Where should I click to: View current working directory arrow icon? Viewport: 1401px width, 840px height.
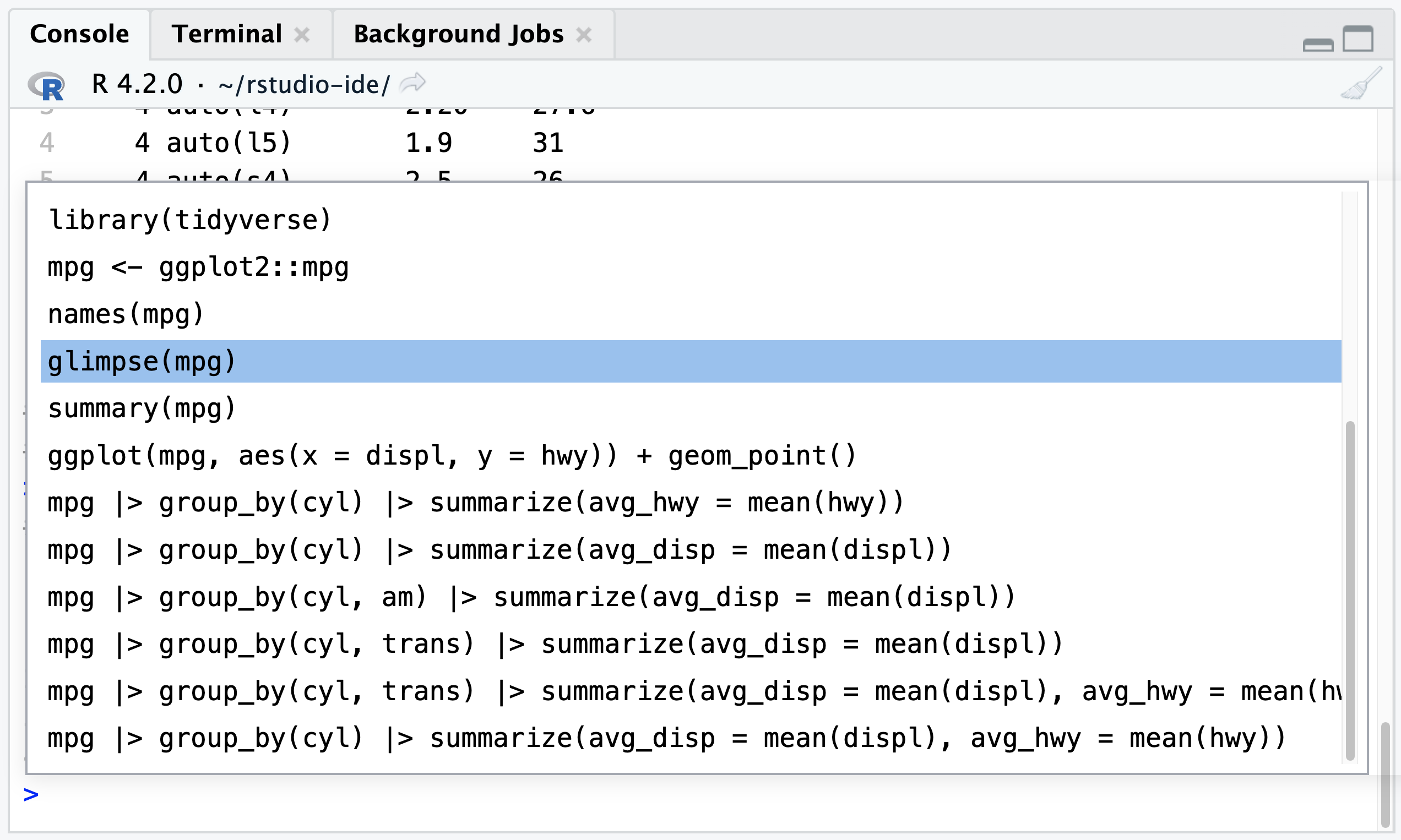412,83
